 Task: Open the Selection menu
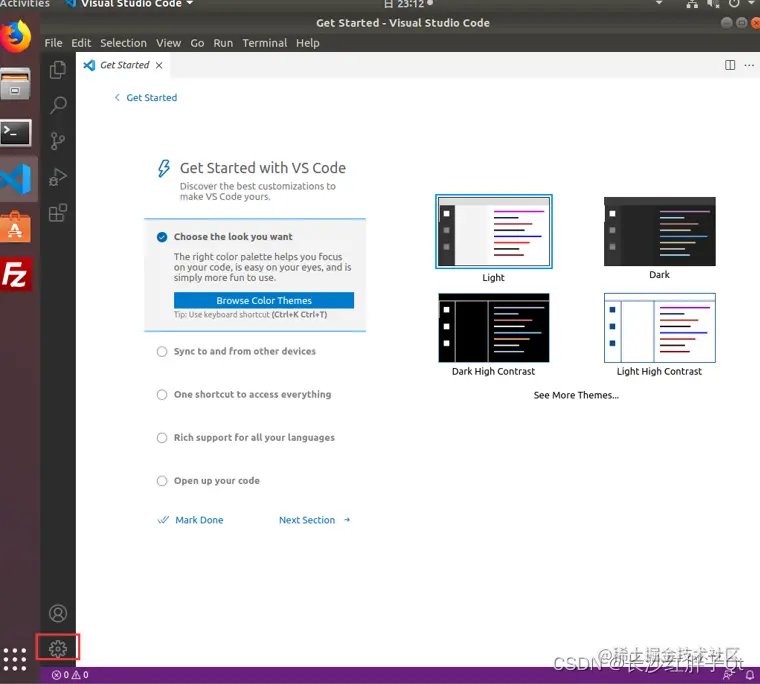(123, 43)
